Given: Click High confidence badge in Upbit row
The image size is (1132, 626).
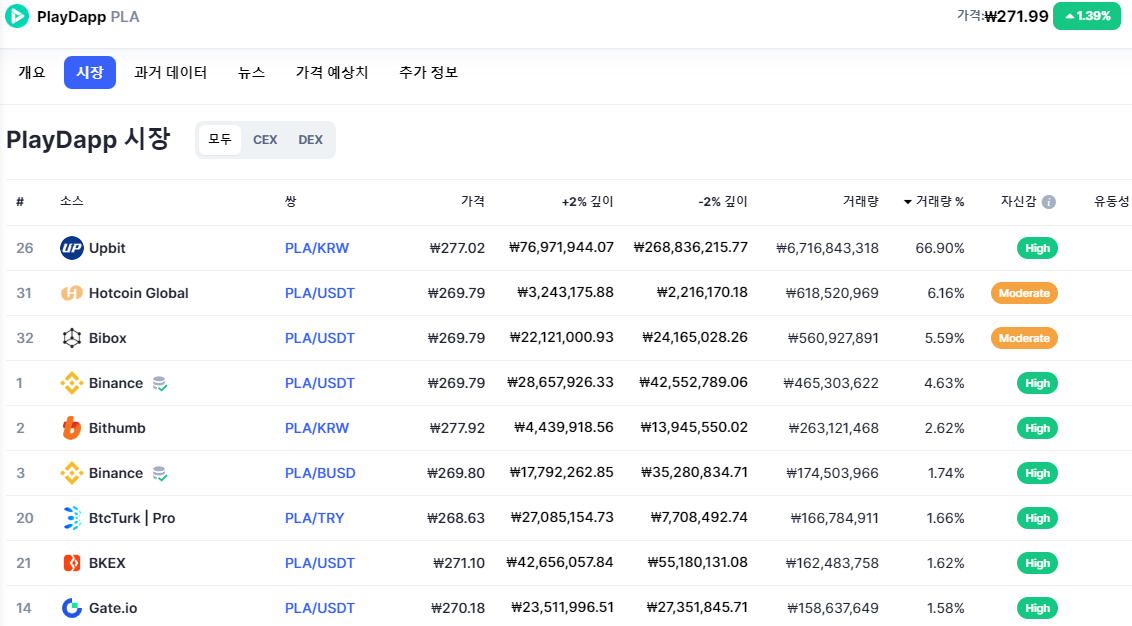Looking at the screenshot, I should [1037, 248].
